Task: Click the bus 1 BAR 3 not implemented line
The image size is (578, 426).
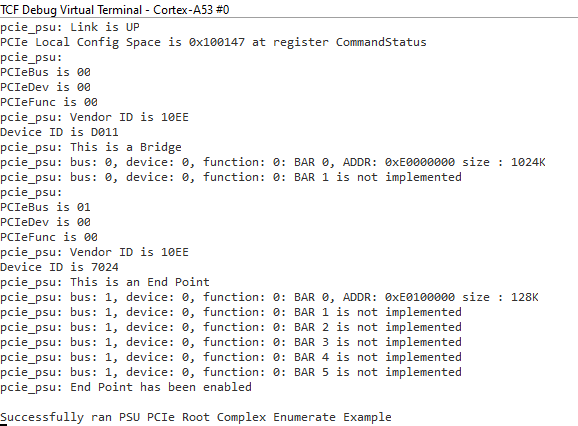Action: (x=231, y=343)
